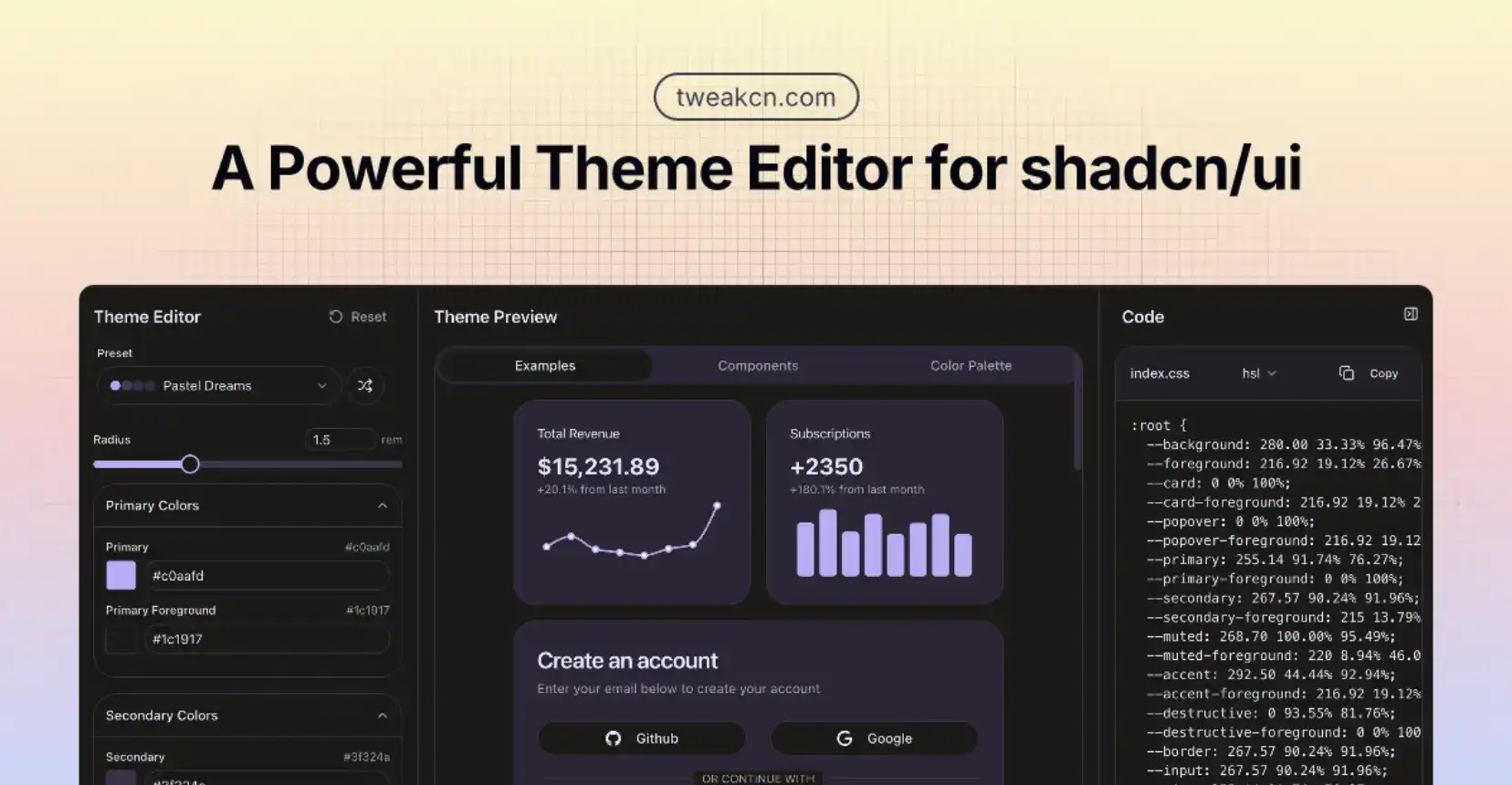Image resolution: width=1512 pixels, height=785 pixels.
Task: Click the collapse panel icon beside Code
Action: coord(1411,314)
